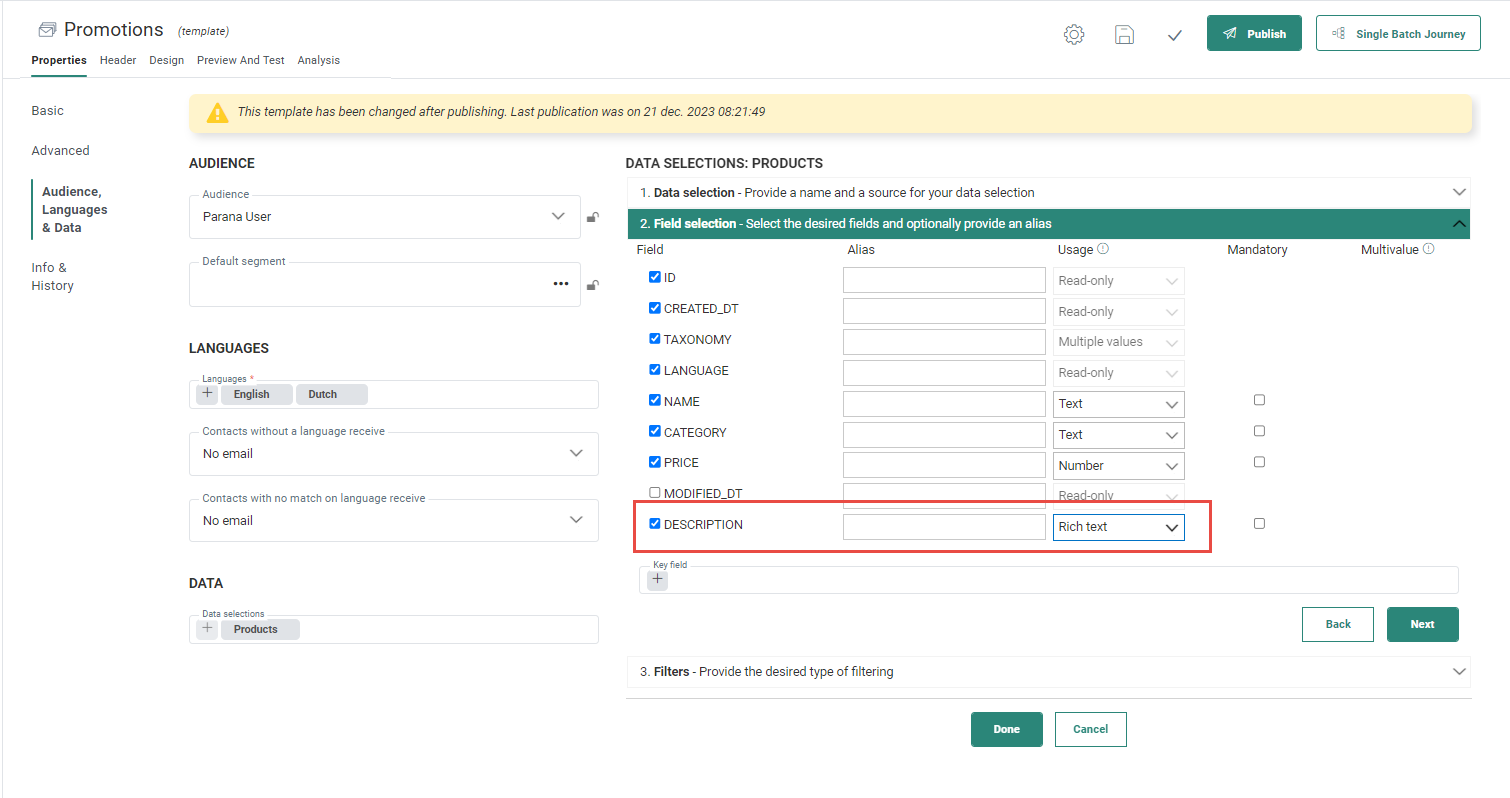Click the validate checkmark icon
Viewport: 1510px width, 798px height.
pyautogui.click(x=1175, y=35)
